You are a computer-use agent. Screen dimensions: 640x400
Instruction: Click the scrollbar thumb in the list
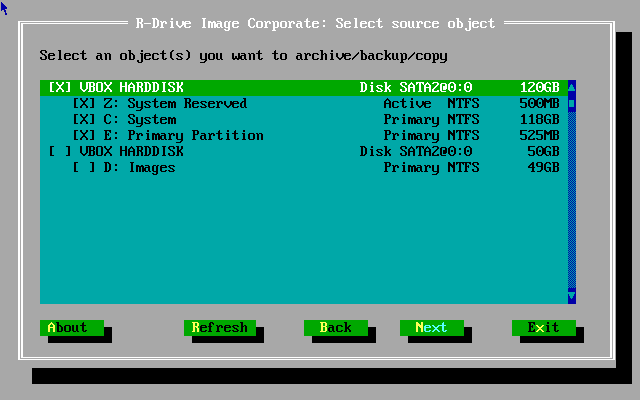[571, 103]
